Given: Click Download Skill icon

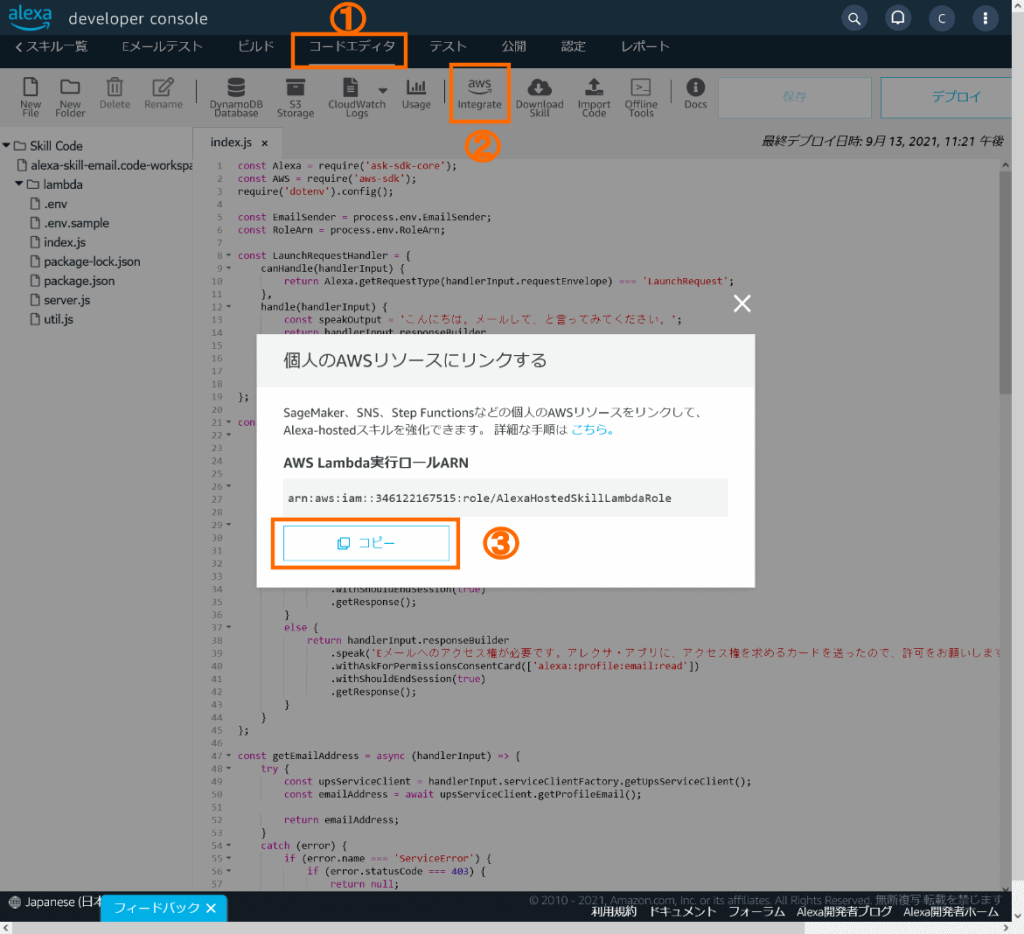Looking at the screenshot, I should tap(539, 97).
